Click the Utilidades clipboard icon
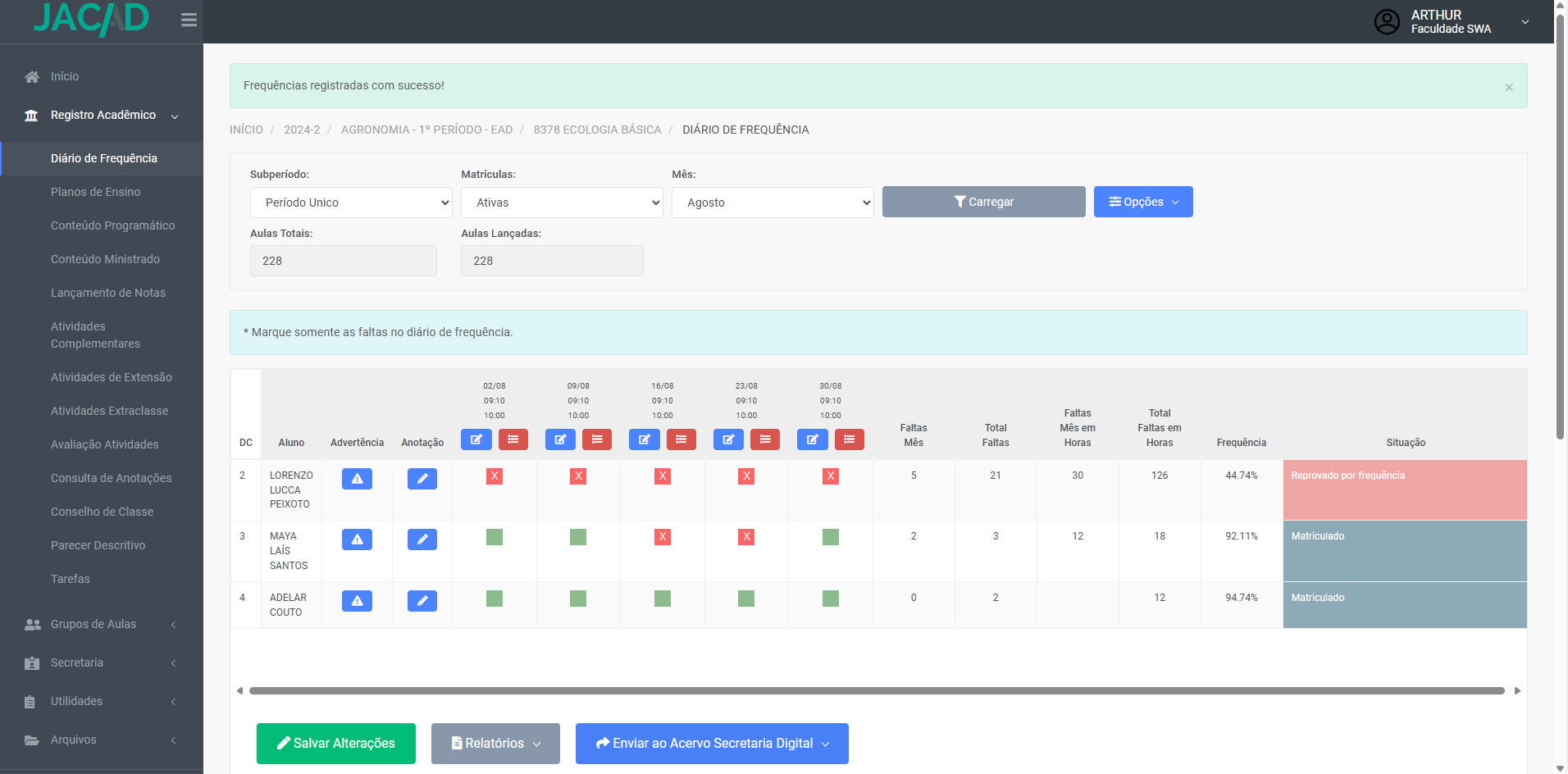1568x774 pixels. click(x=30, y=701)
